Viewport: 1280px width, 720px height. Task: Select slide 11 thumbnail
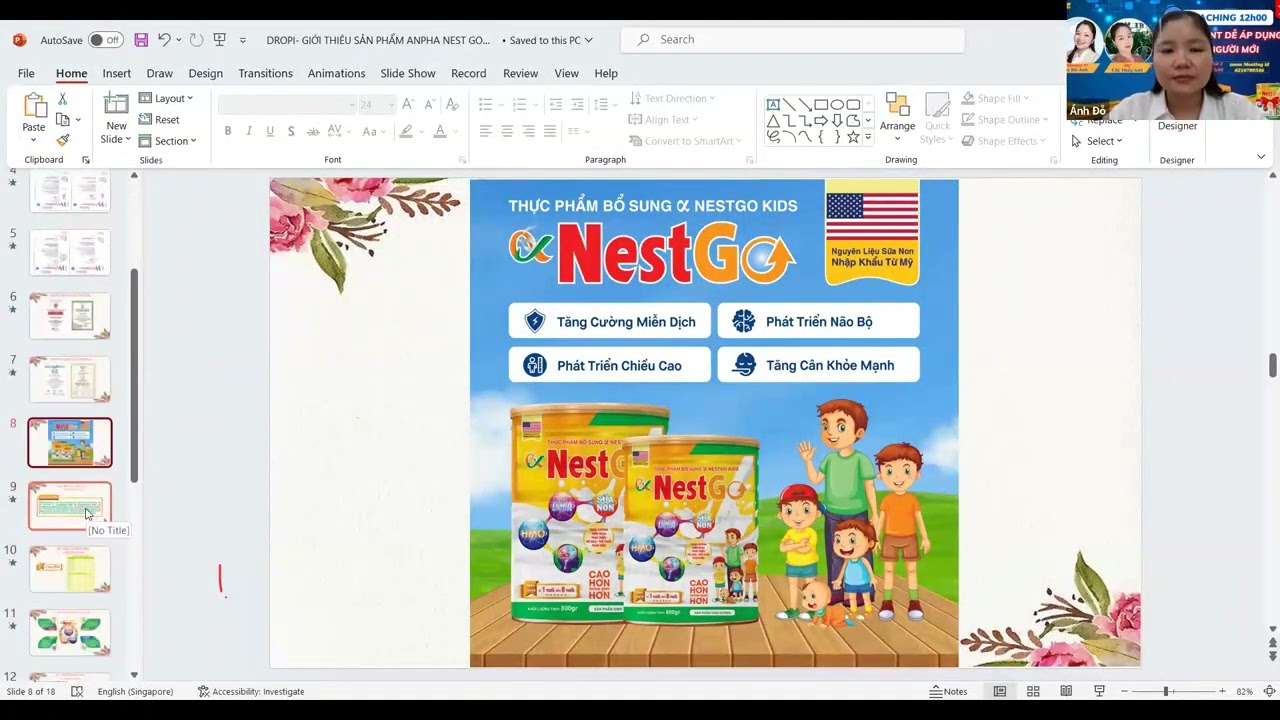pyautogui.click(x=70, y=633)
